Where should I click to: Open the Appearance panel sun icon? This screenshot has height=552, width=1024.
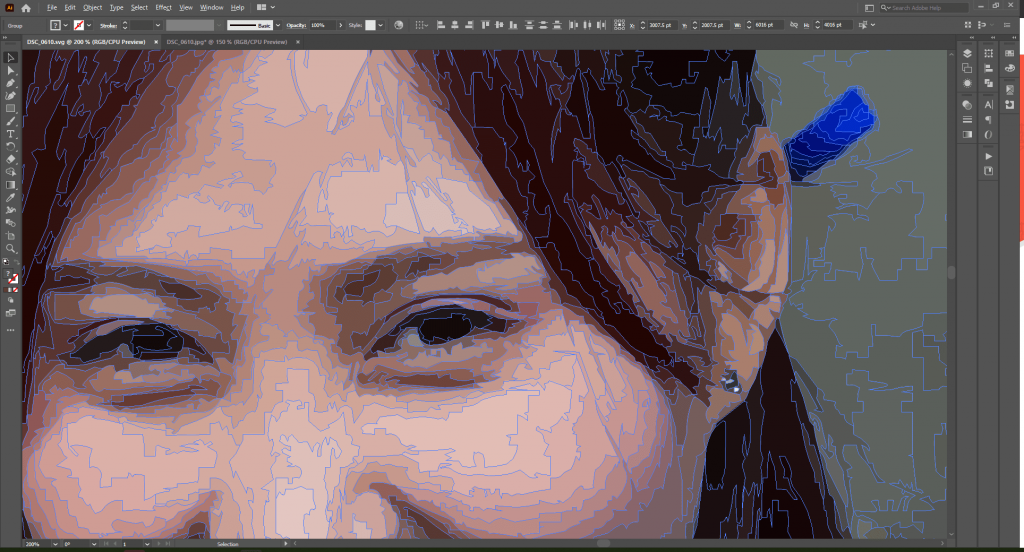pyautogui.click(x=967, y=84)
